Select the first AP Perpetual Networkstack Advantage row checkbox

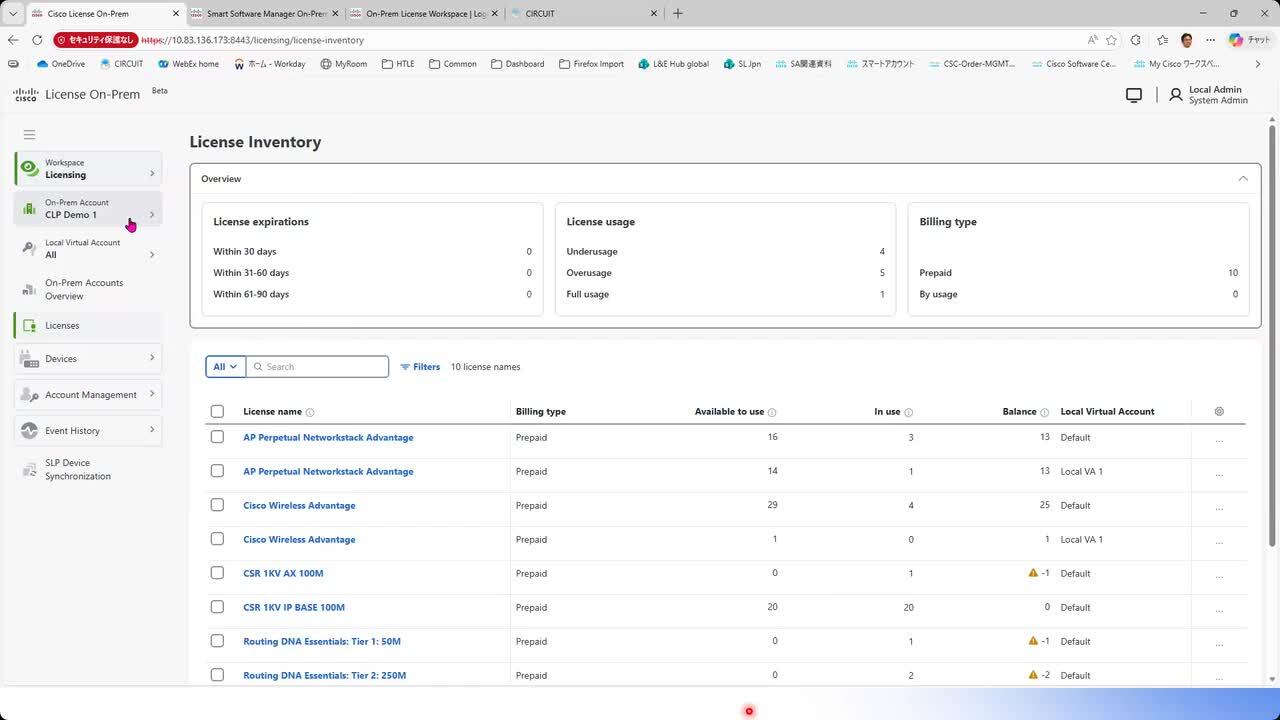click(217, 437)
